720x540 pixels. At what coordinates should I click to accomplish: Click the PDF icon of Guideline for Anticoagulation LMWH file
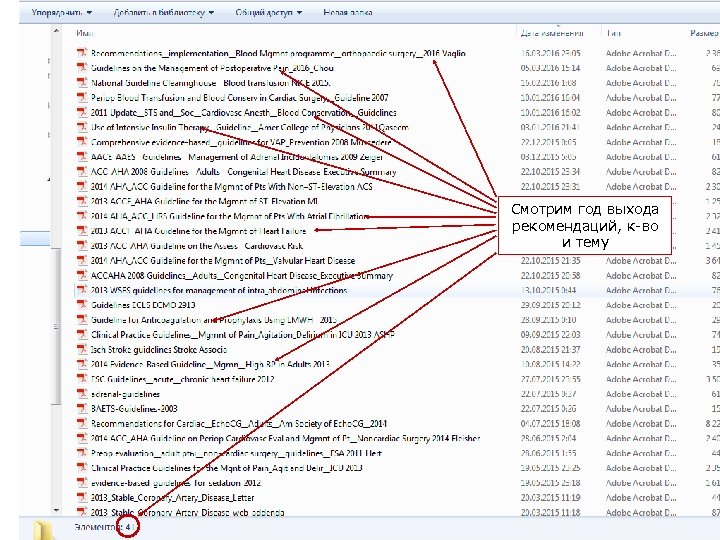82,320
